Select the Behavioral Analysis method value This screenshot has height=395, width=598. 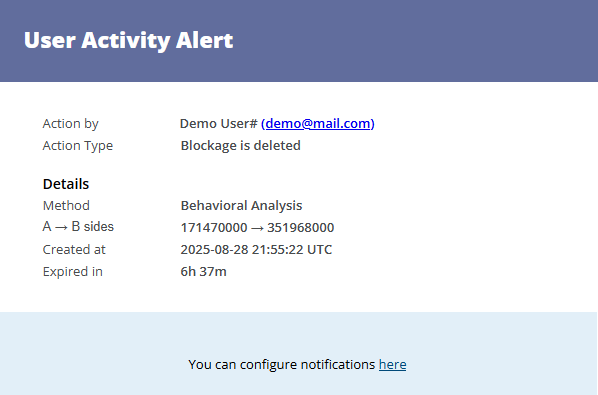241,206
